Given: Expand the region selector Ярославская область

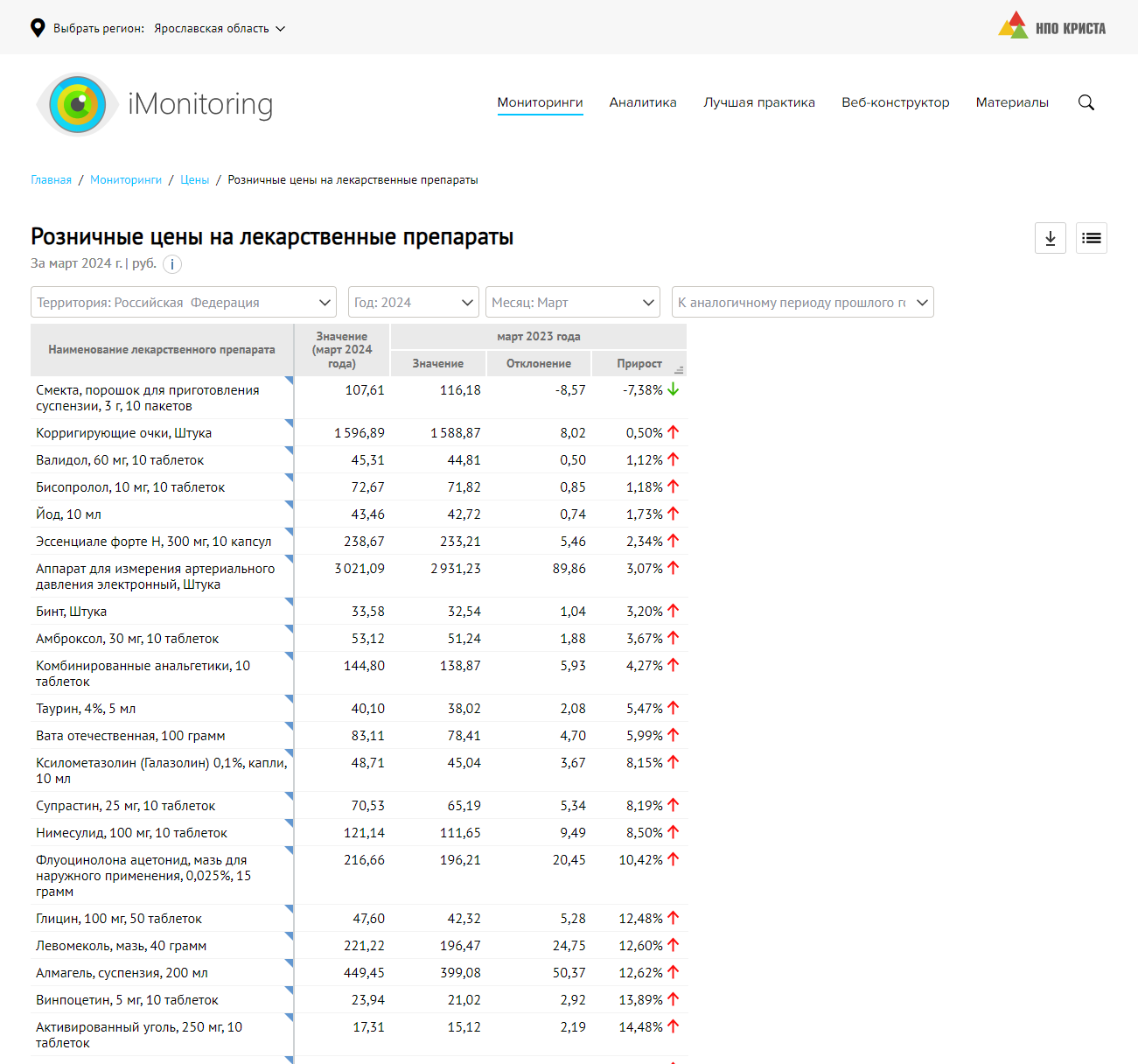Looking at the screenshot, I should pyautogui.click(x=220, y=29).
